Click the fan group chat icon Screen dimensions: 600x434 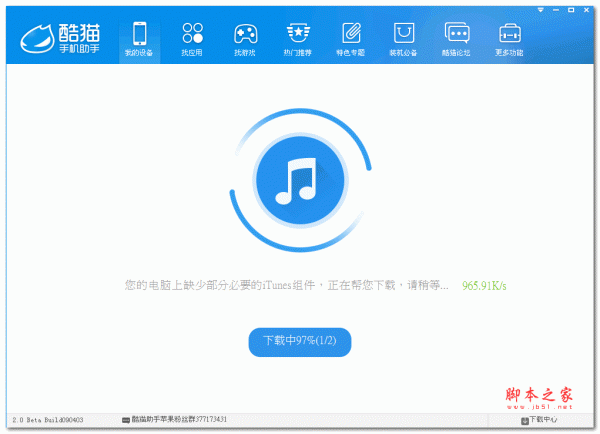pos(126,420)
